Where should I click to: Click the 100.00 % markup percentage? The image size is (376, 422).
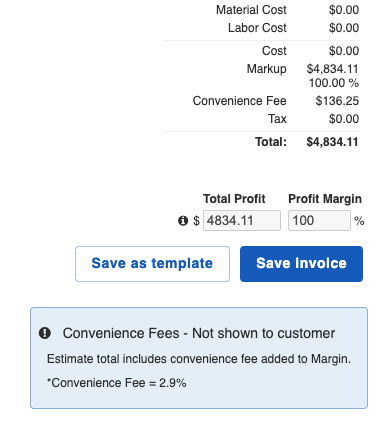point(334,83)
